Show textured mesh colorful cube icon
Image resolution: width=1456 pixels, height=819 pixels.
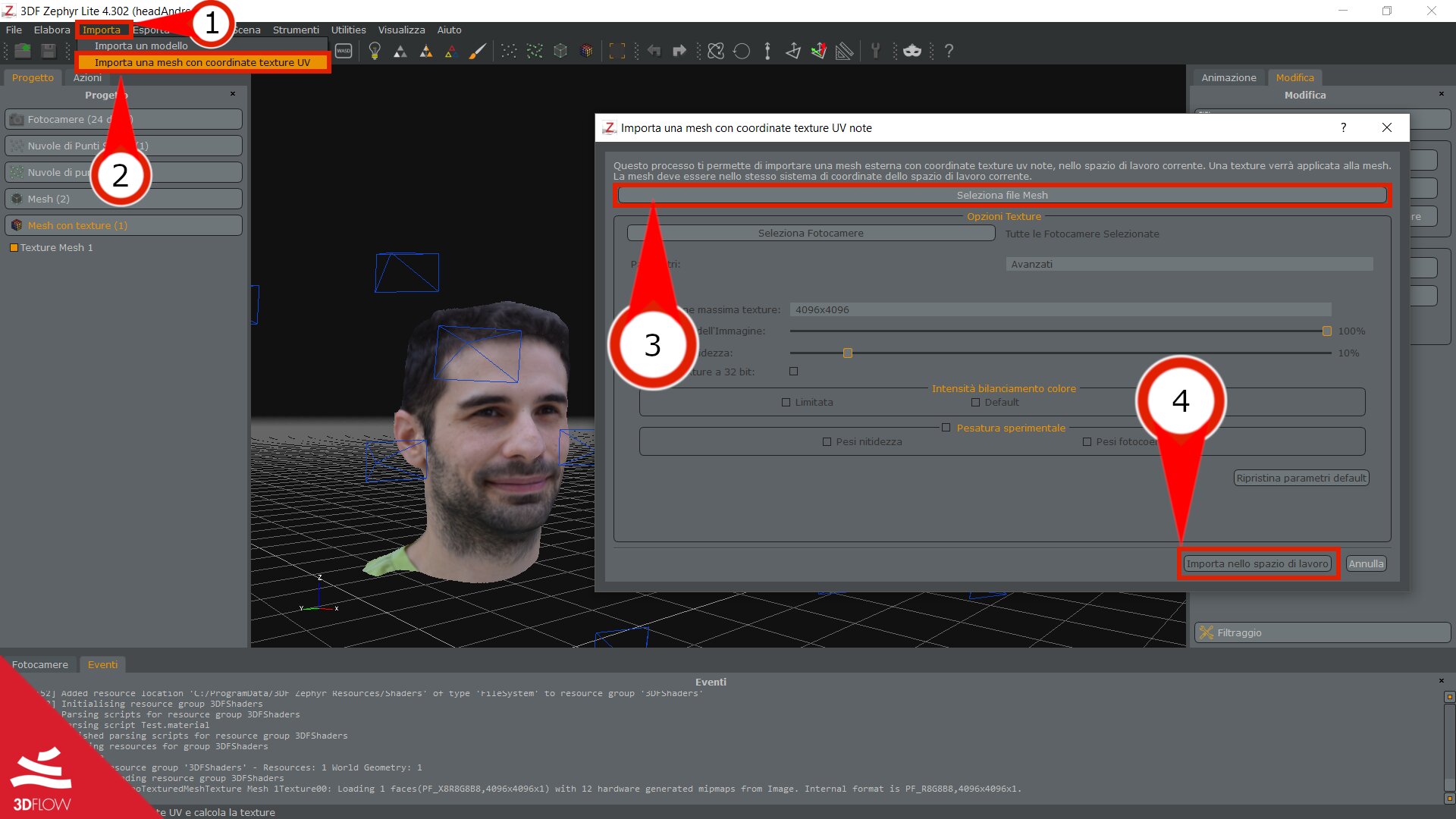coord(586,51)
